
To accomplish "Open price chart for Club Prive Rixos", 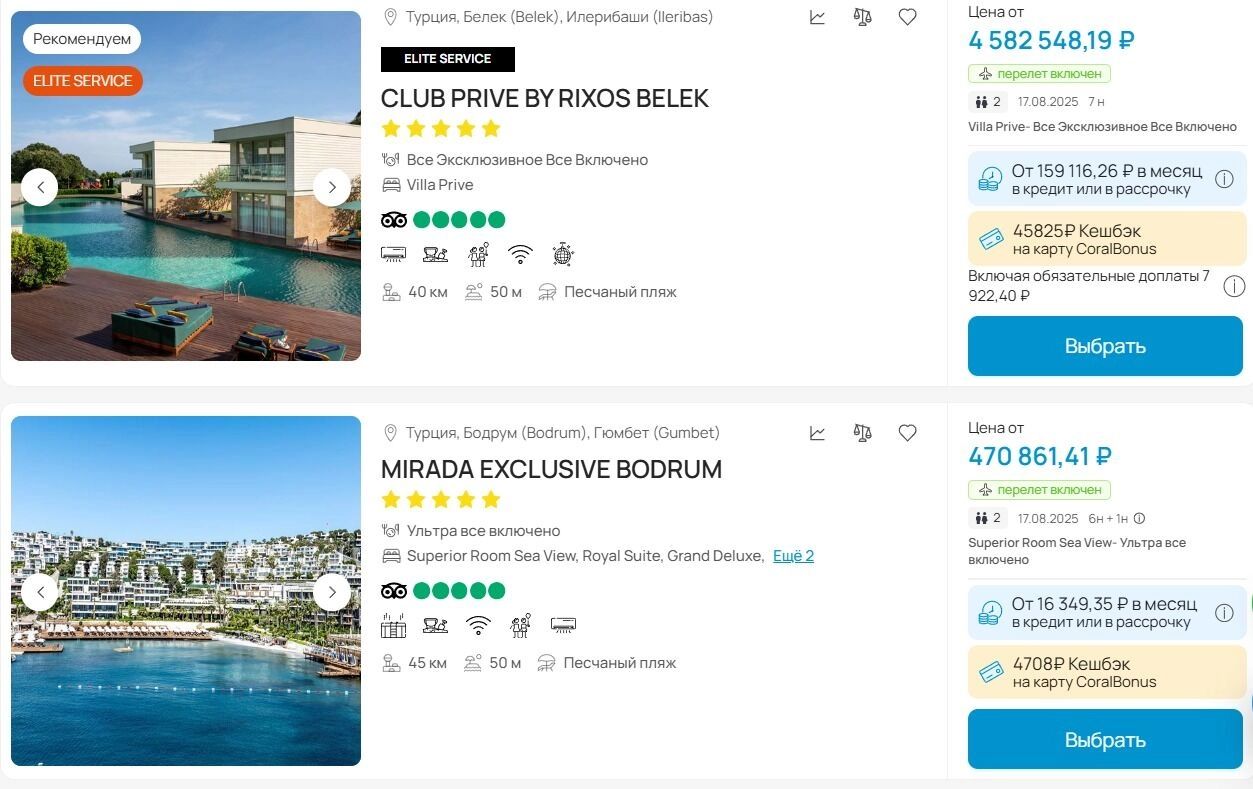I will coord(818,17).
